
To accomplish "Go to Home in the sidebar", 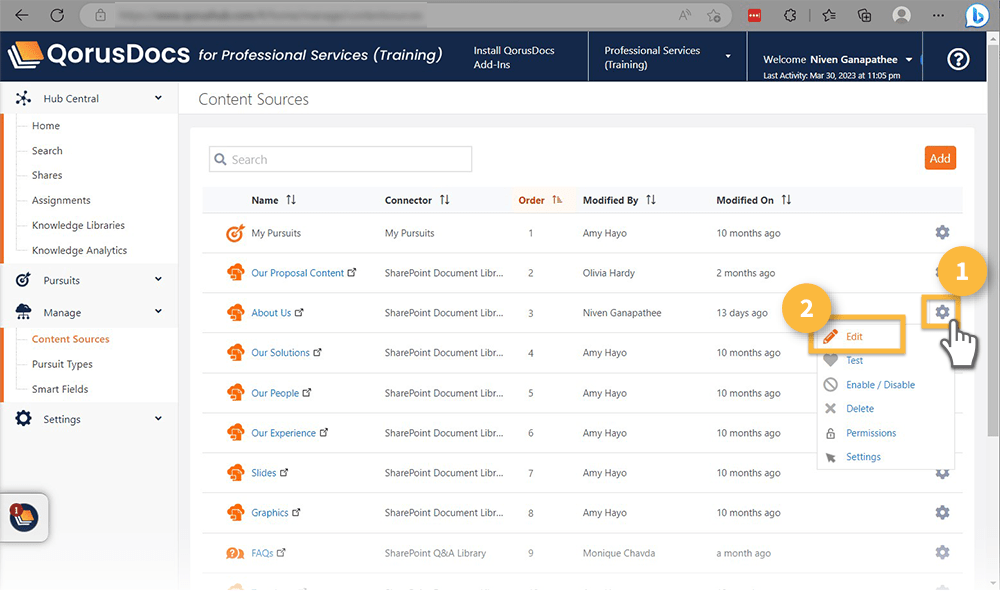I will 46,126.
